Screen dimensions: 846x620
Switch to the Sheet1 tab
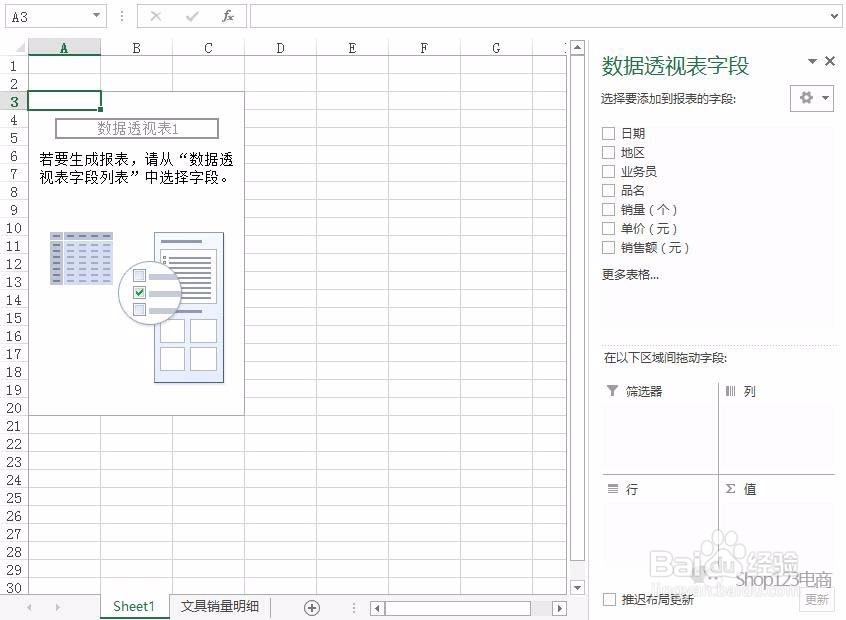click(134, 607)
